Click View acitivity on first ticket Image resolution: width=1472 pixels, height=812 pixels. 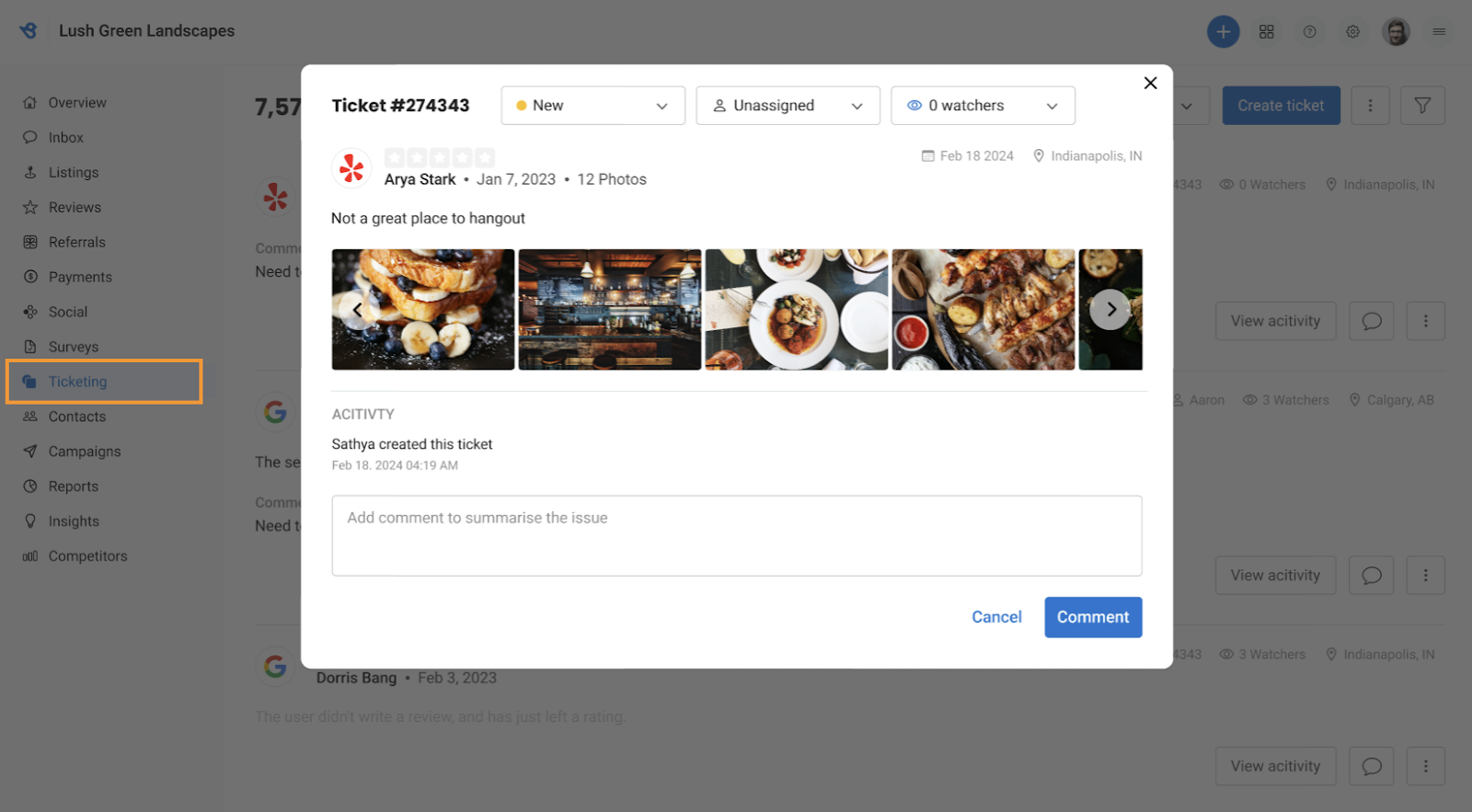point(1275,321)
